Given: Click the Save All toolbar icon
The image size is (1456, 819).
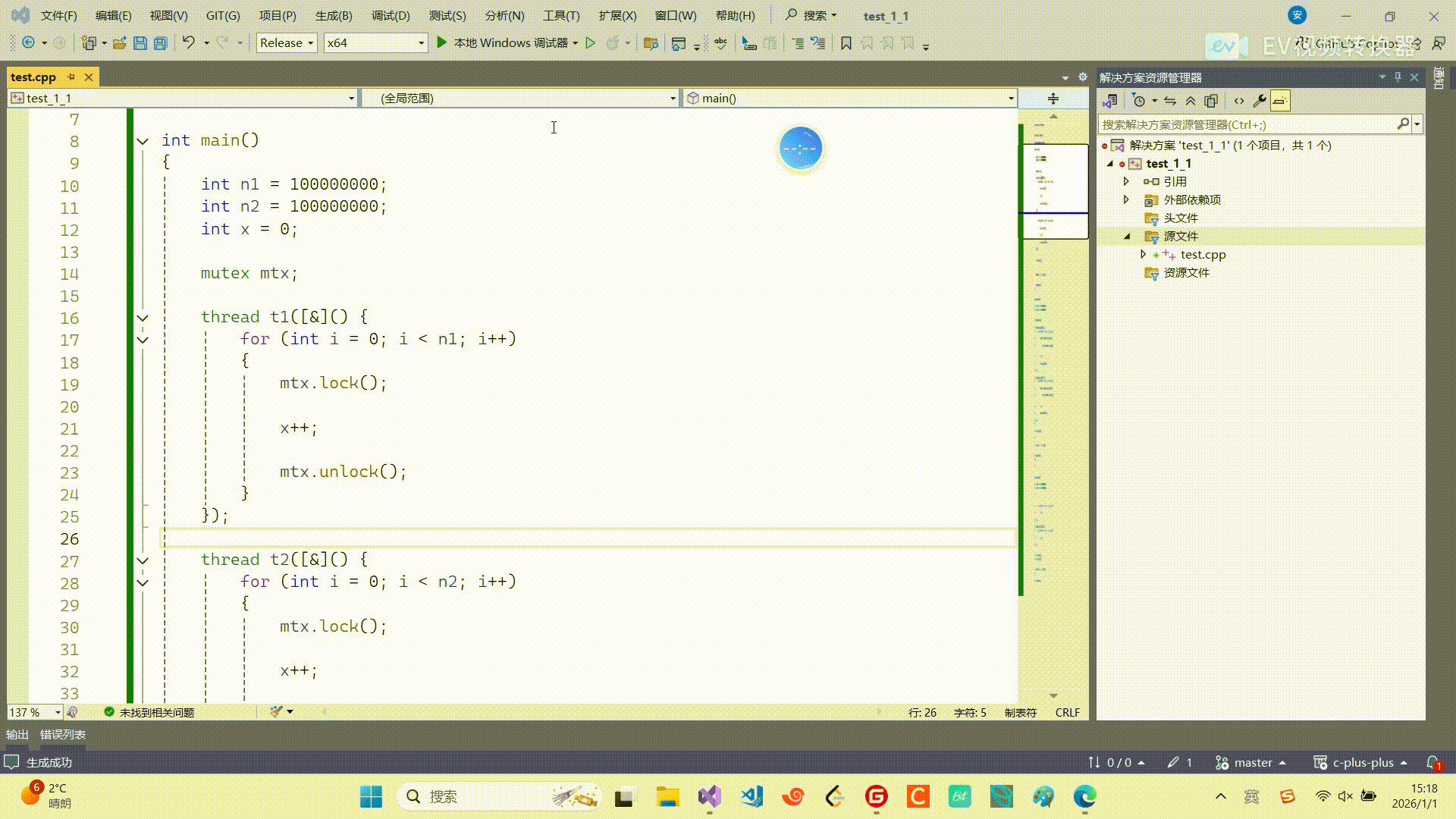Looking at the screenshot, I should click(x=160, y=43).
